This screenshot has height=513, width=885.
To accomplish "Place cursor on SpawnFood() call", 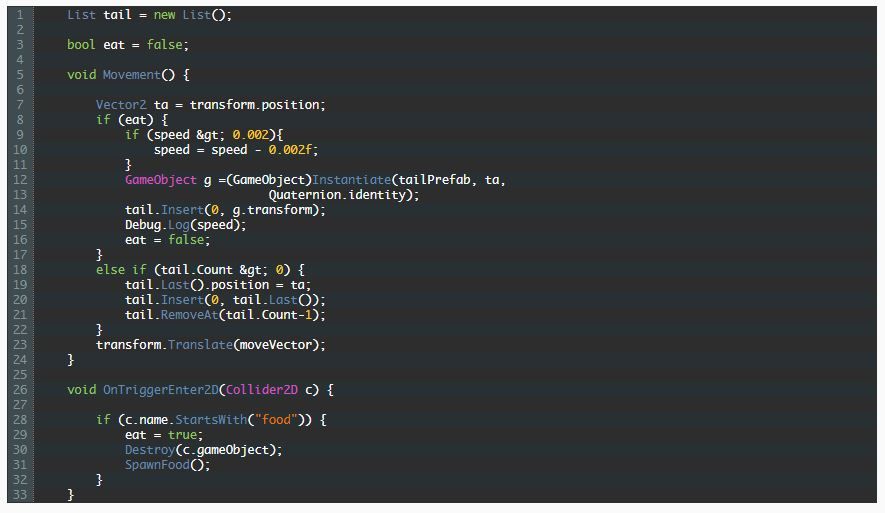I will [167, 464].
